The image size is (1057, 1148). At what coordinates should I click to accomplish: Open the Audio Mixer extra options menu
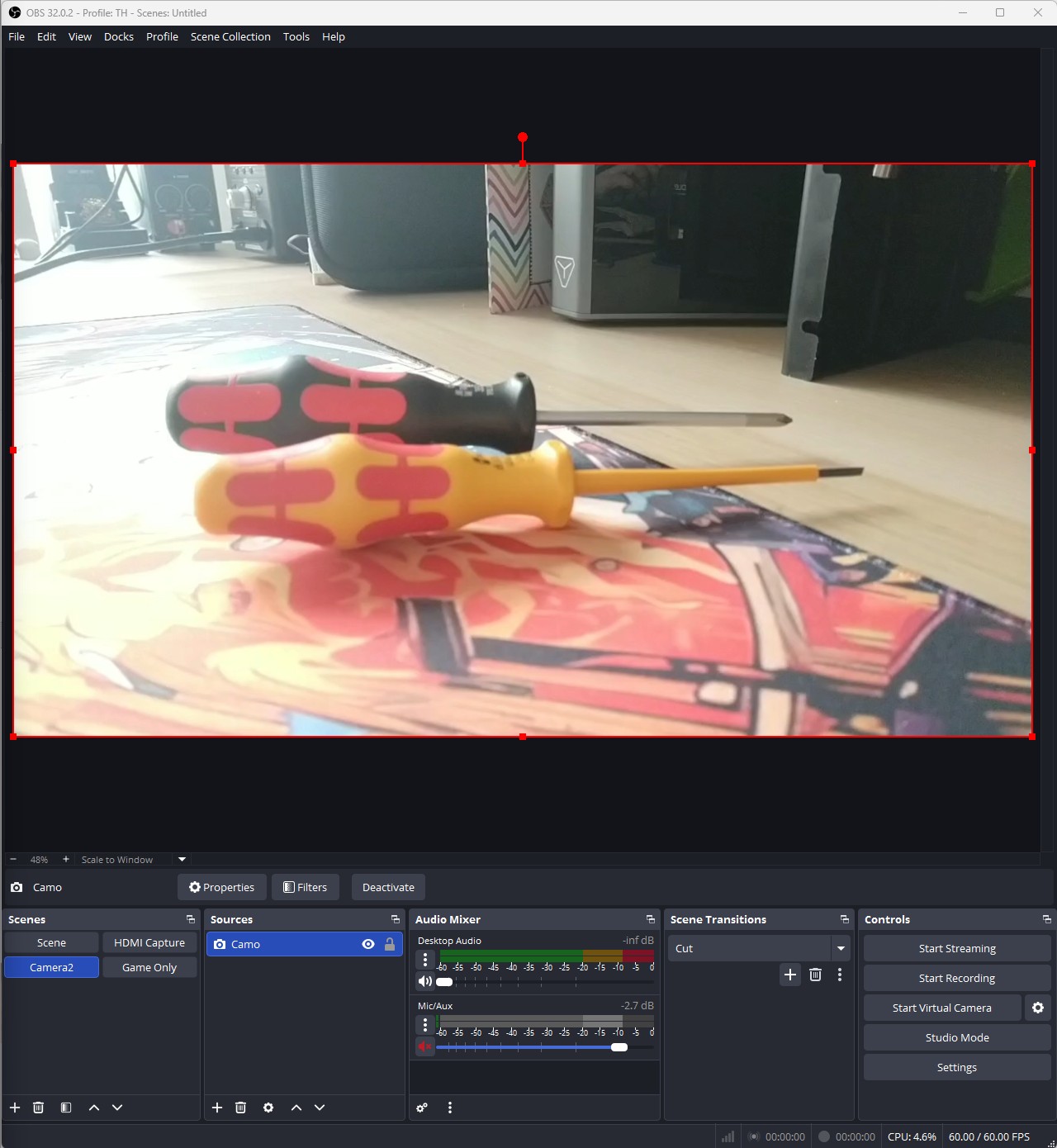(x=450, y=1108)
